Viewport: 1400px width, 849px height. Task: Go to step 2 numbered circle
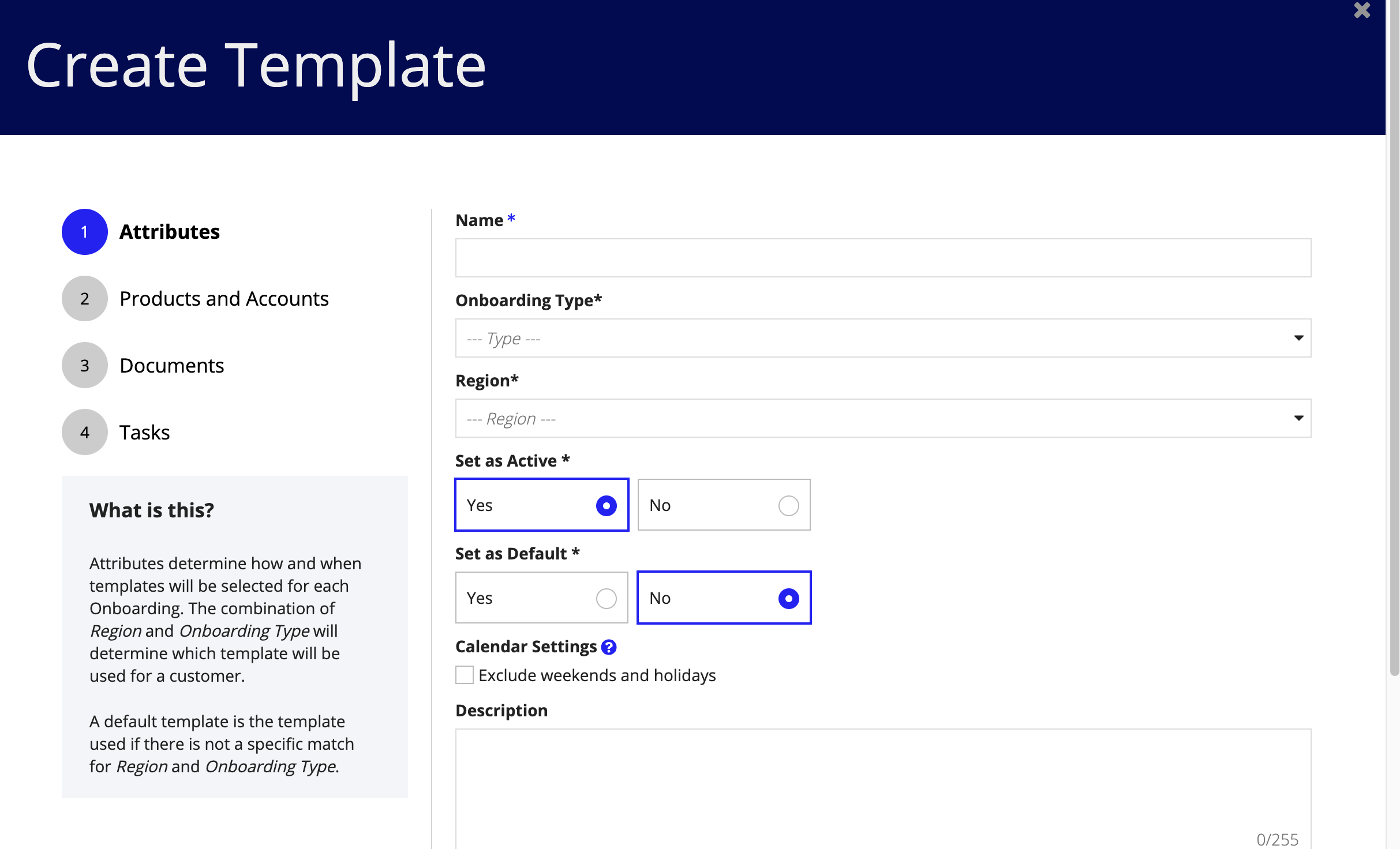[x=85, y=299]
